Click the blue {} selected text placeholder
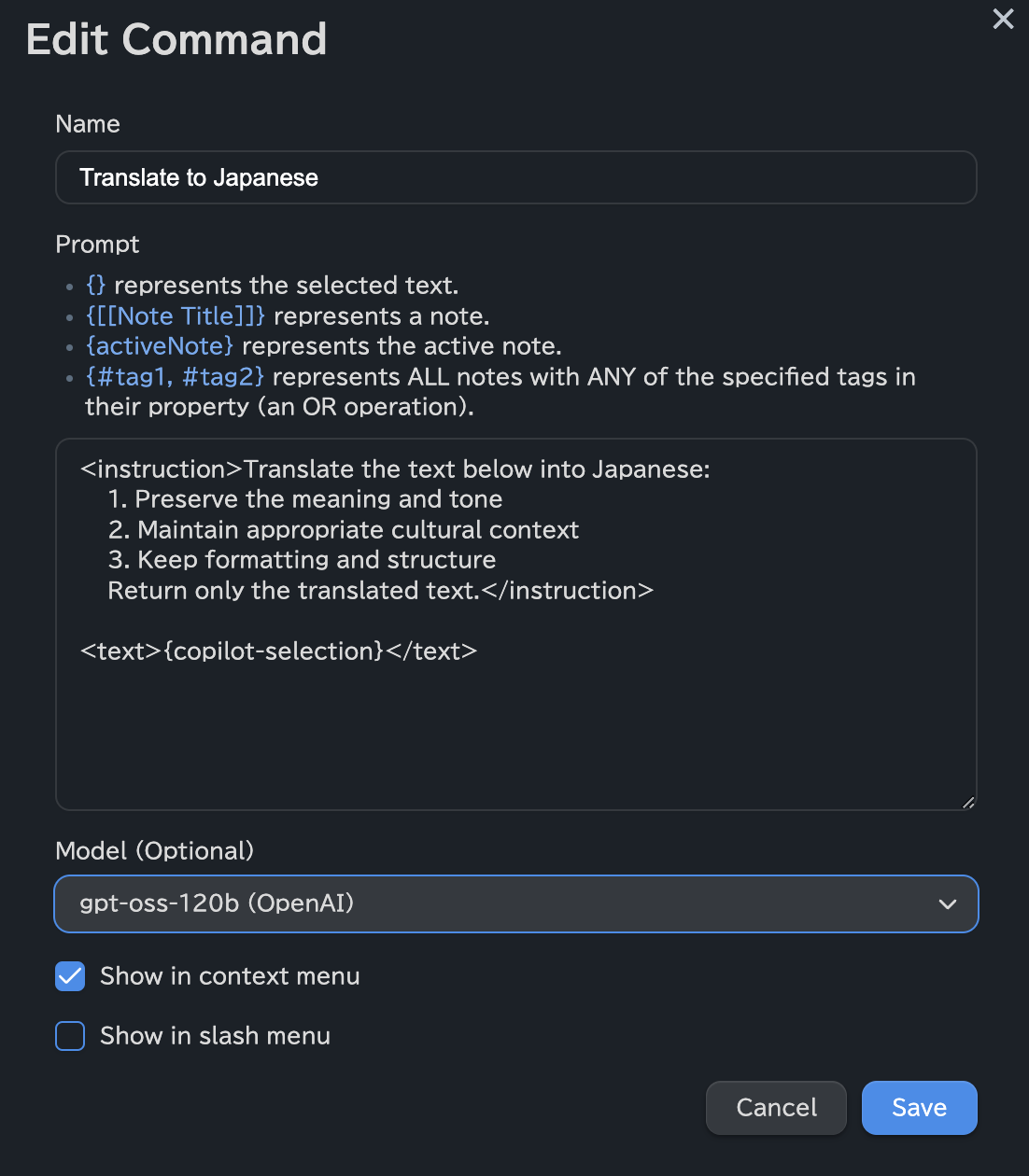Screen dimensions: 1029x1176 coord(96,286)
